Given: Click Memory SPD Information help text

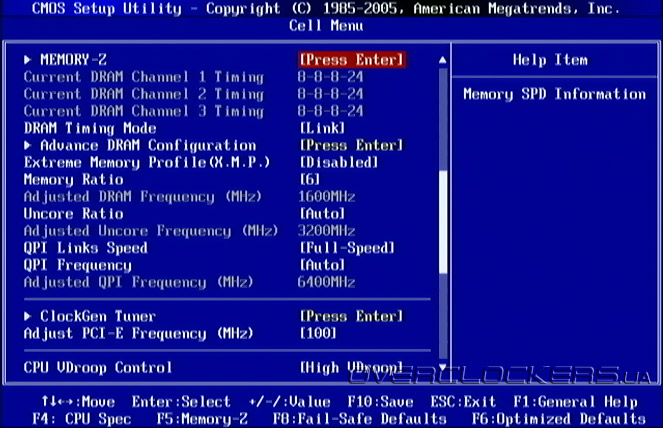Looking at the screenshot, I should [x=554, y=94].
